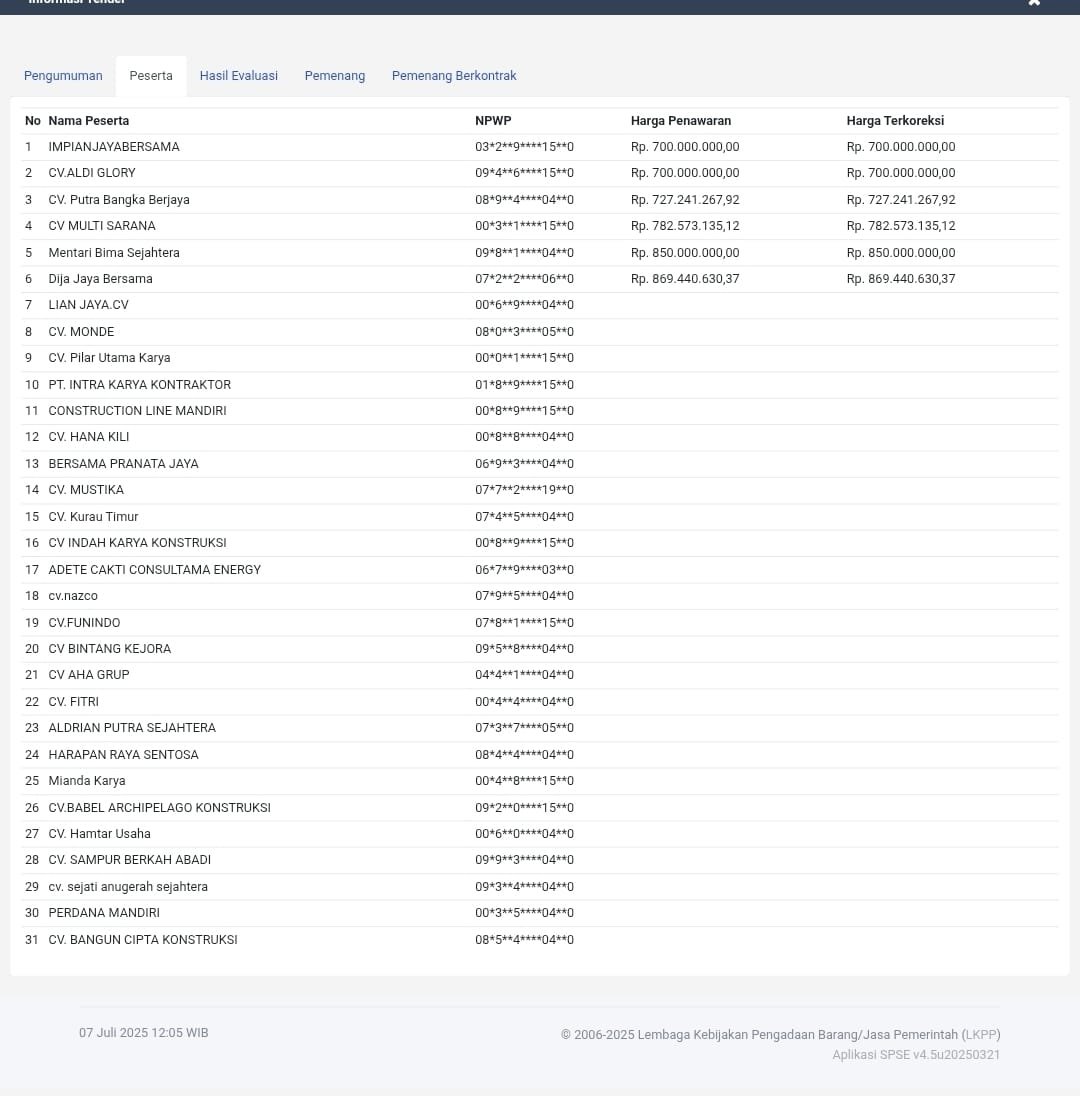The image size is (1080, 1096).
Task: Select CONSTRUCTION LINE MANDIRI row
Action: 540,411
